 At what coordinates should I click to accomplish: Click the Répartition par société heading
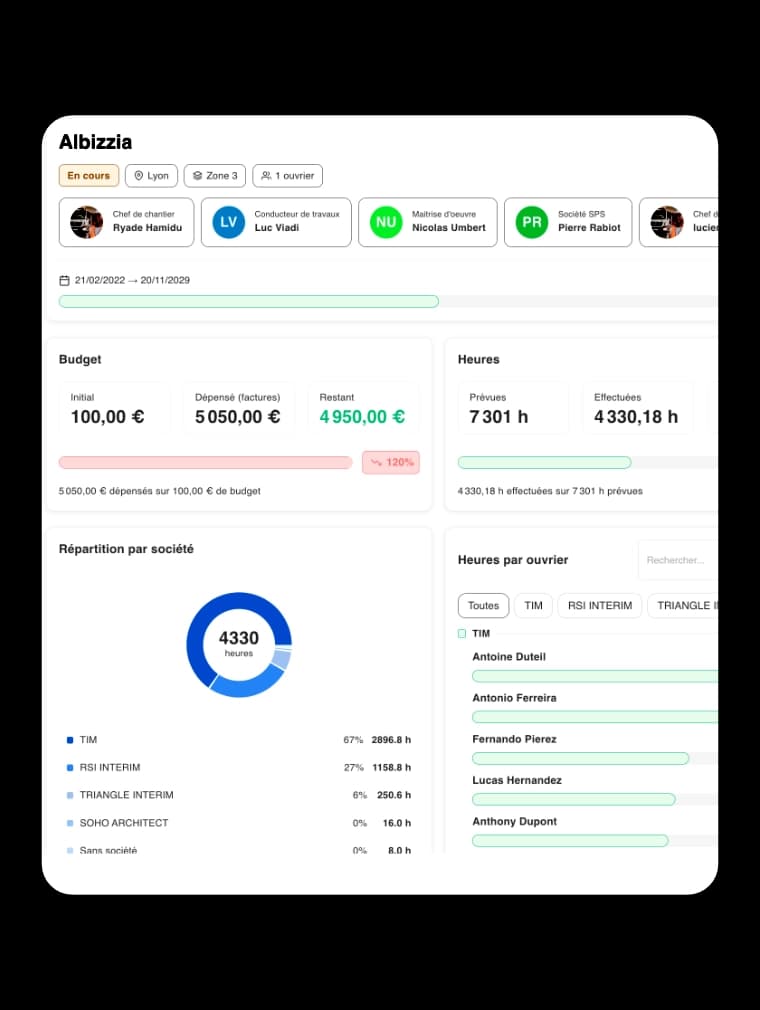pos(126,549)
